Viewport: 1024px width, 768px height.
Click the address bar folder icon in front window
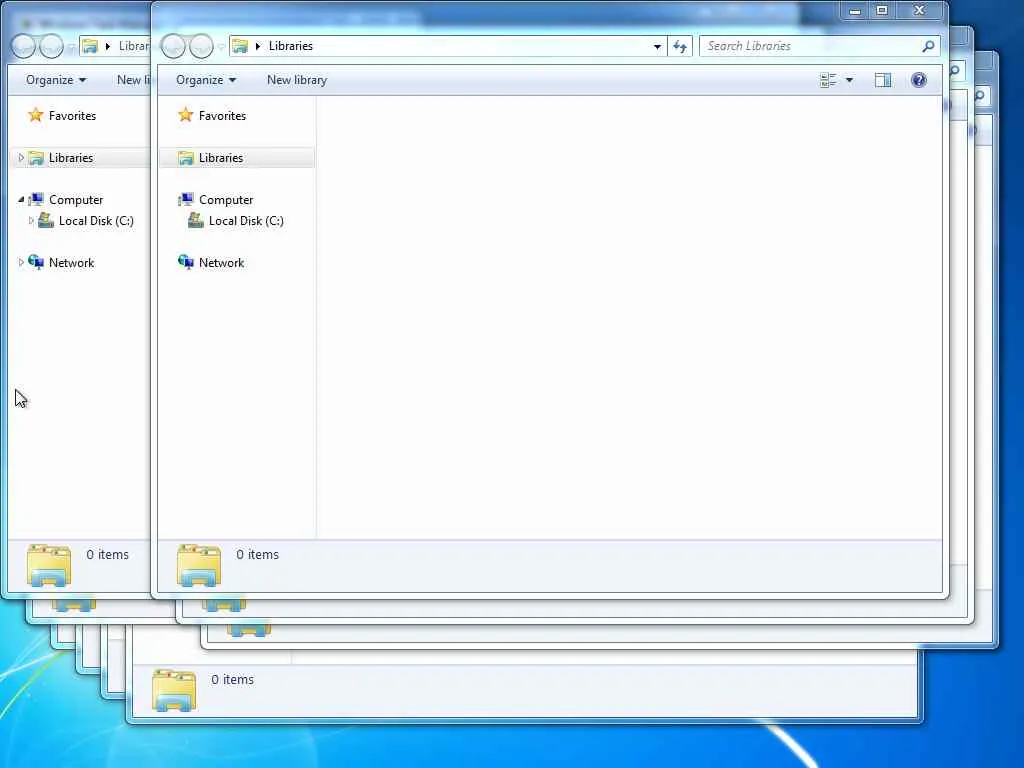(x=240, y=46)
